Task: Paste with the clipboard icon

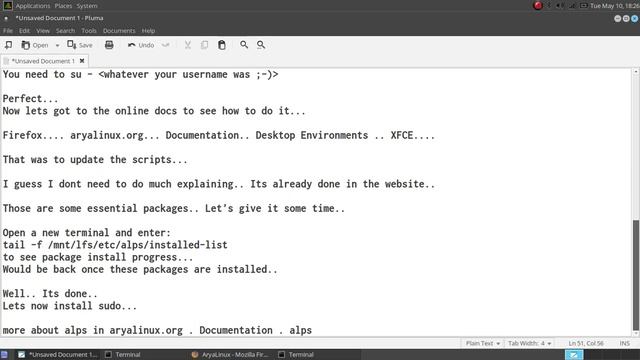Action: pyautogui.click(x=222, y=45)
